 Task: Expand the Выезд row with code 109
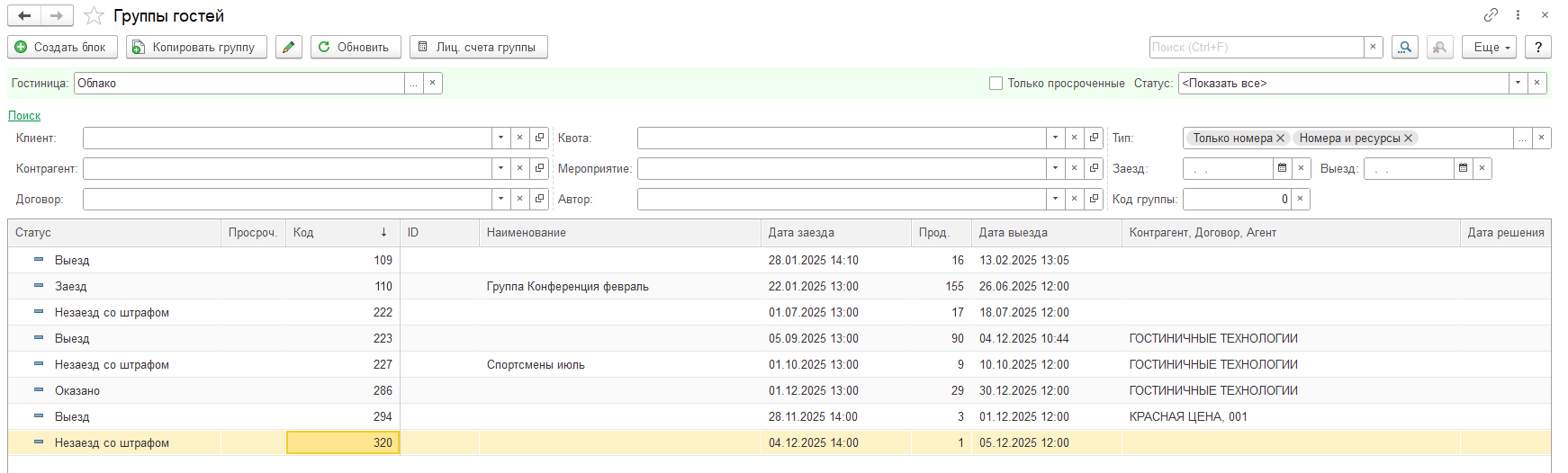[39, 260]
